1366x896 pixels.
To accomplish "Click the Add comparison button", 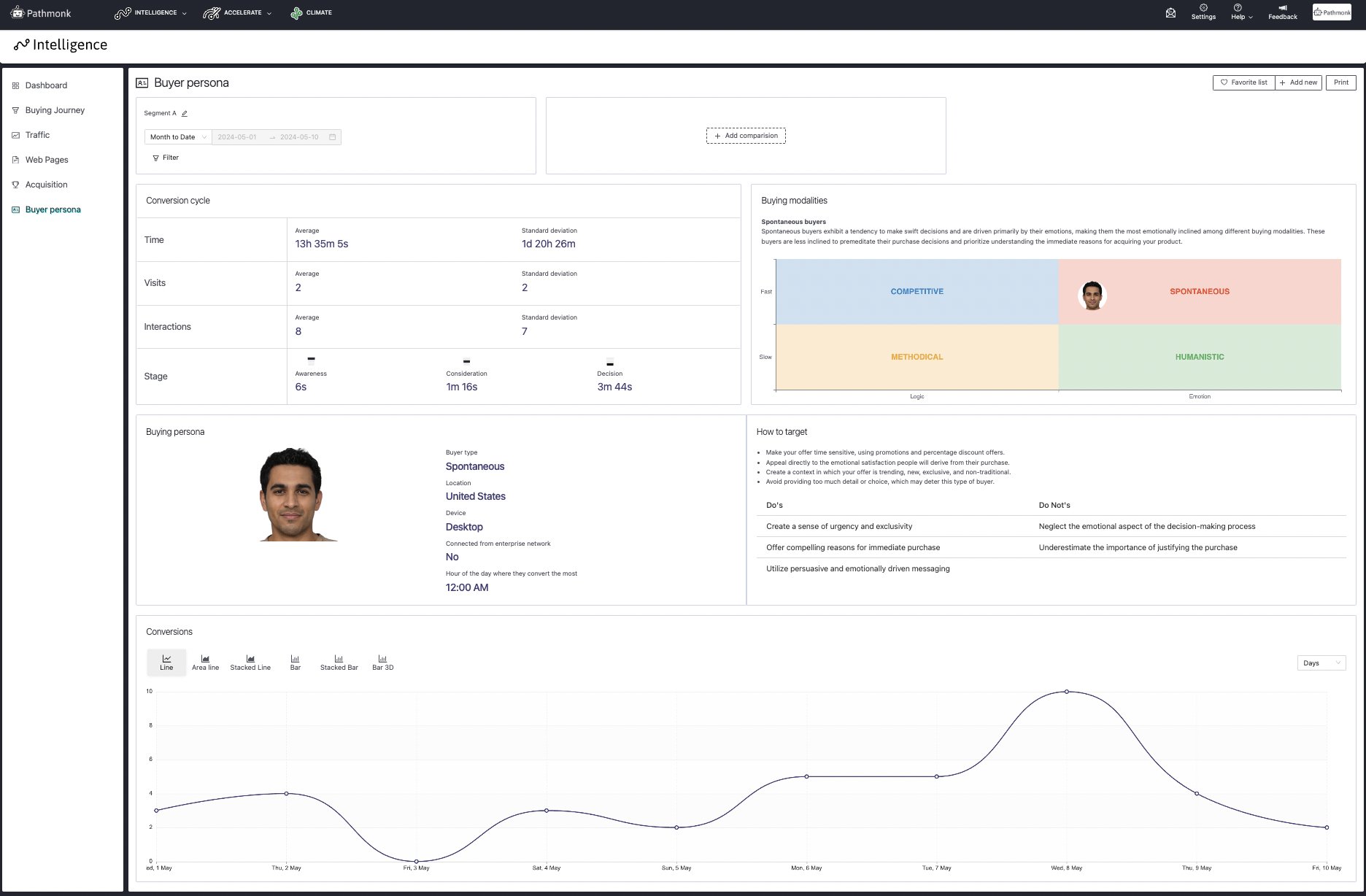I will point(746,136).
